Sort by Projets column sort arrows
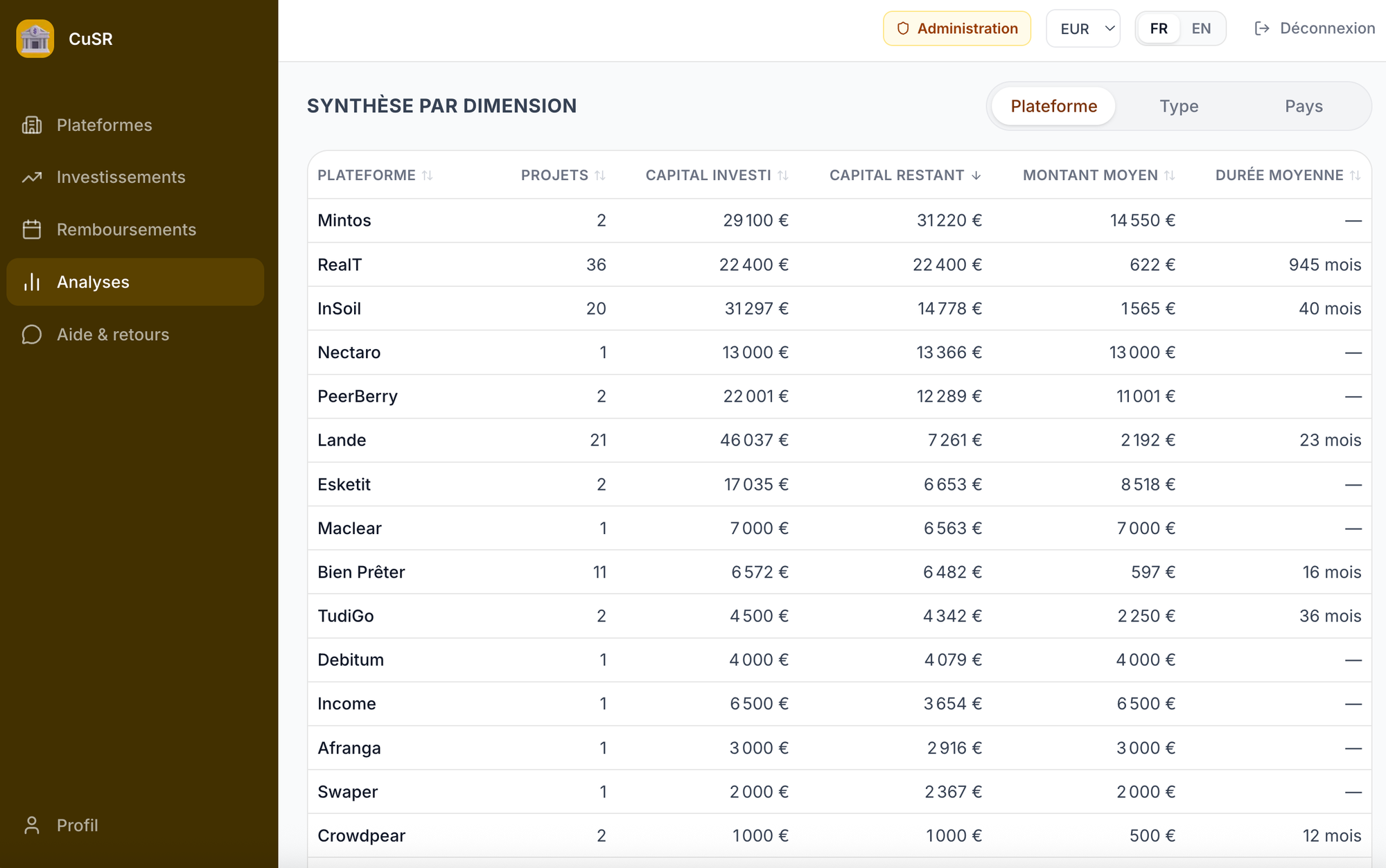This screenshot has height=868, width=1386. click(x=600, y=176)
